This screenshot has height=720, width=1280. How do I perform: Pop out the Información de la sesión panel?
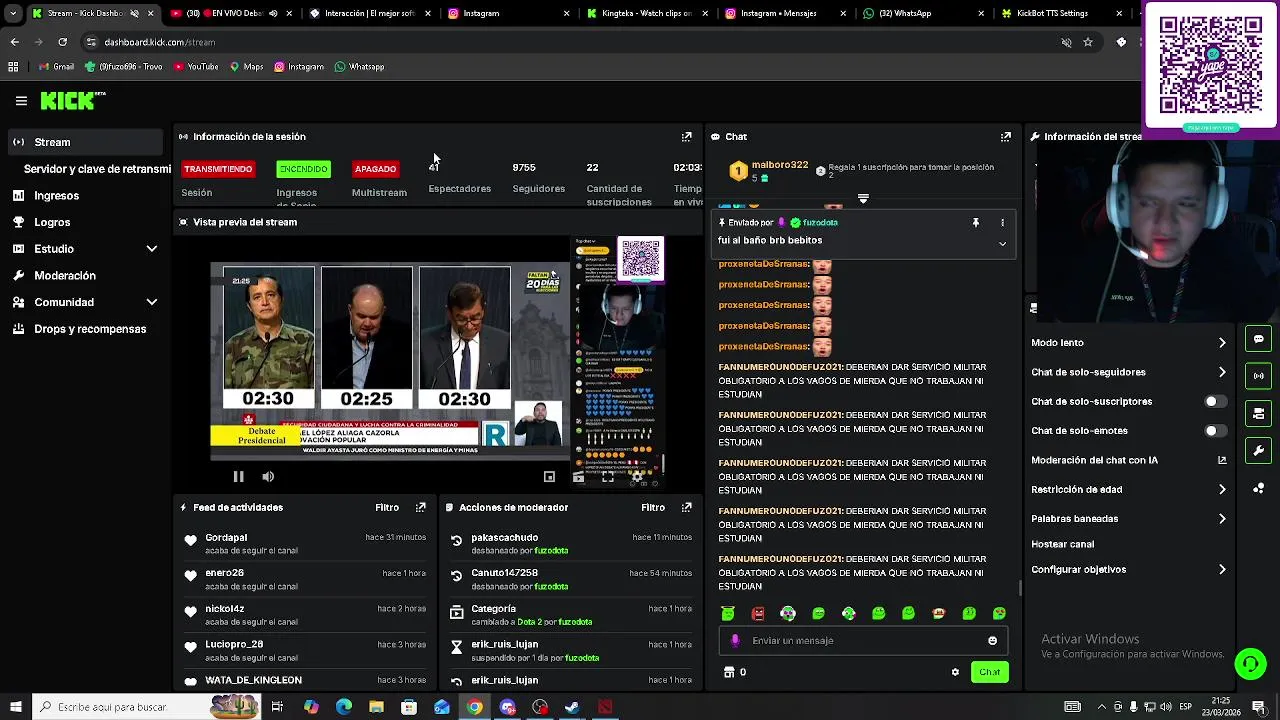tap(686, 137)
